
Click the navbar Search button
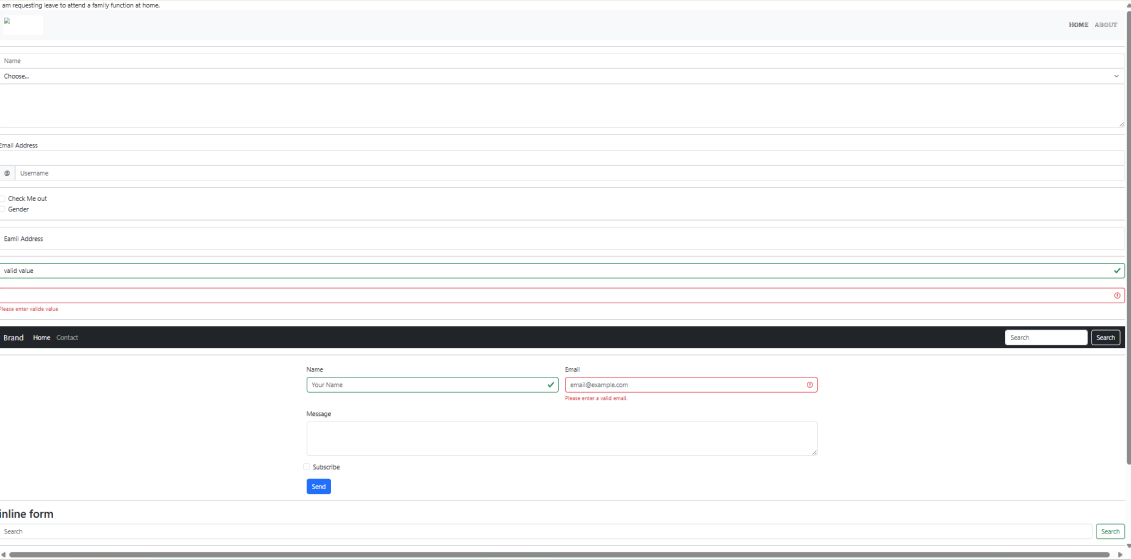tap(1106, 337)
